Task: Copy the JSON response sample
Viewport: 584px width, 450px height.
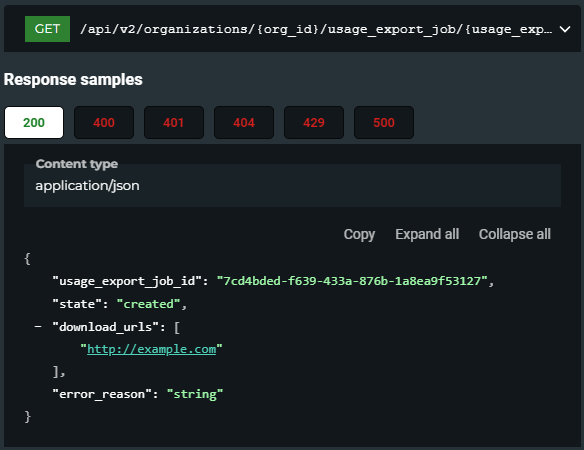Action: 359,234
